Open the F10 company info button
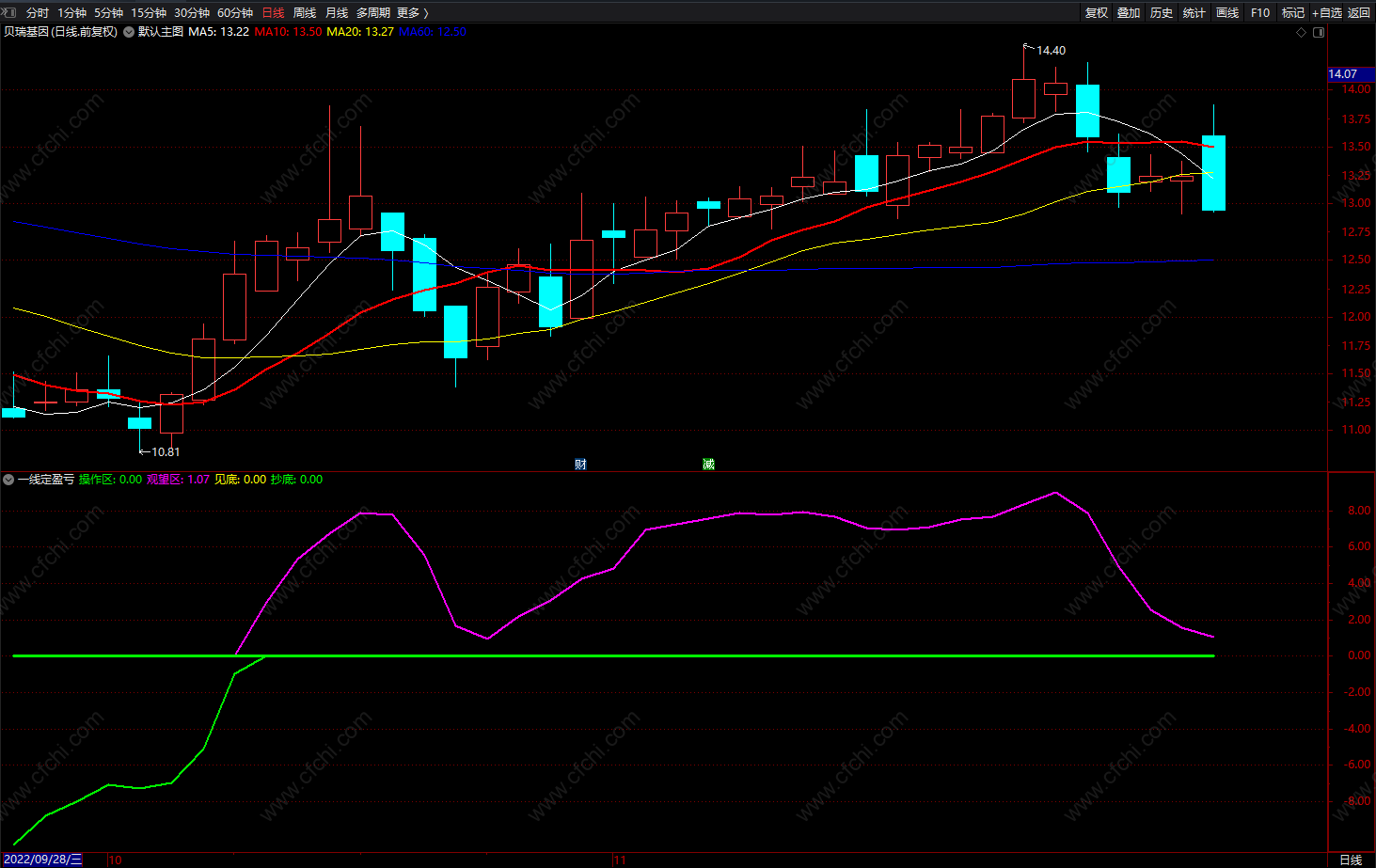The image size is (1376, 868). click(1260, 13)
